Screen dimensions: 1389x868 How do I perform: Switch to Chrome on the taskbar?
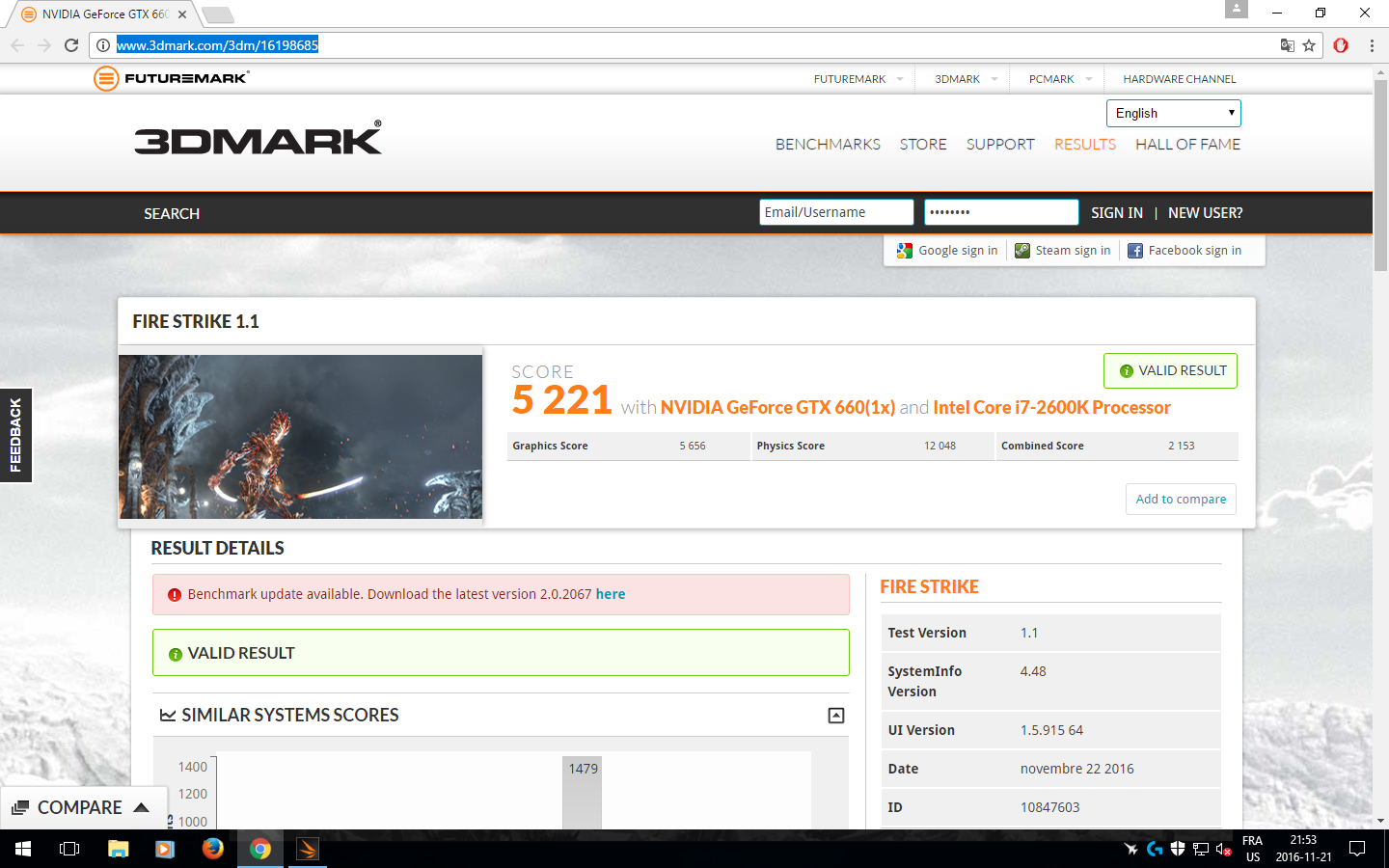[260, 849]
